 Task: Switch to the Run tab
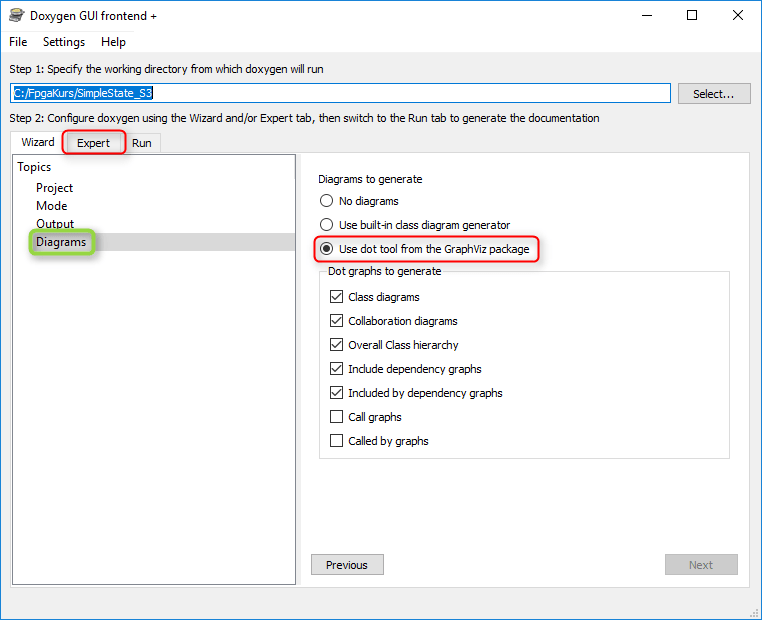(142, 143)
